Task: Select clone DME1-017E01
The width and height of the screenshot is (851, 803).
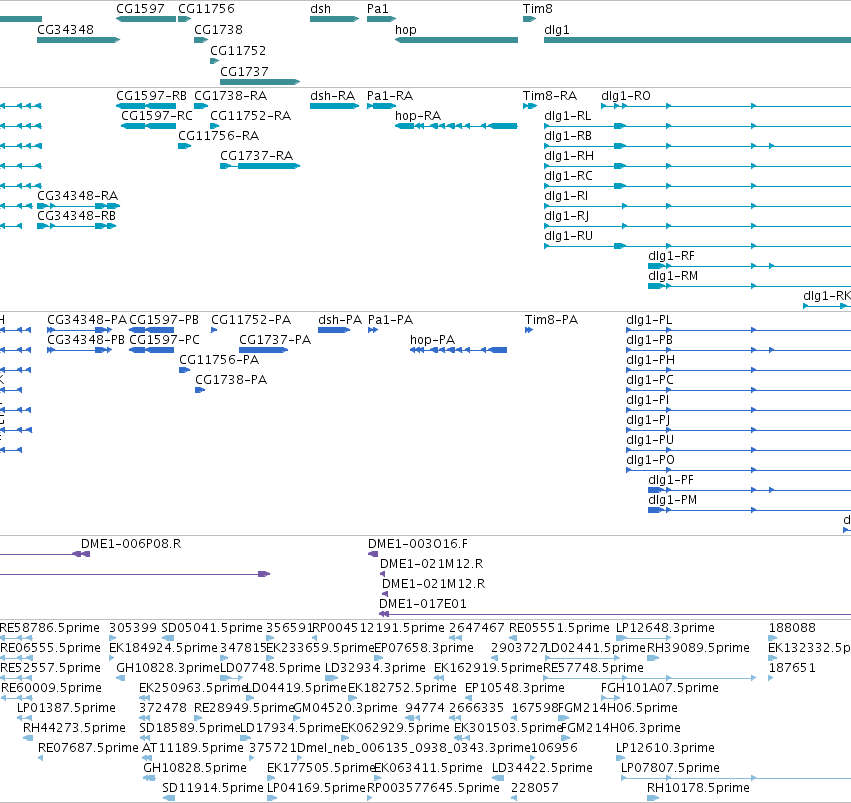Action: [x=422, y=604]
